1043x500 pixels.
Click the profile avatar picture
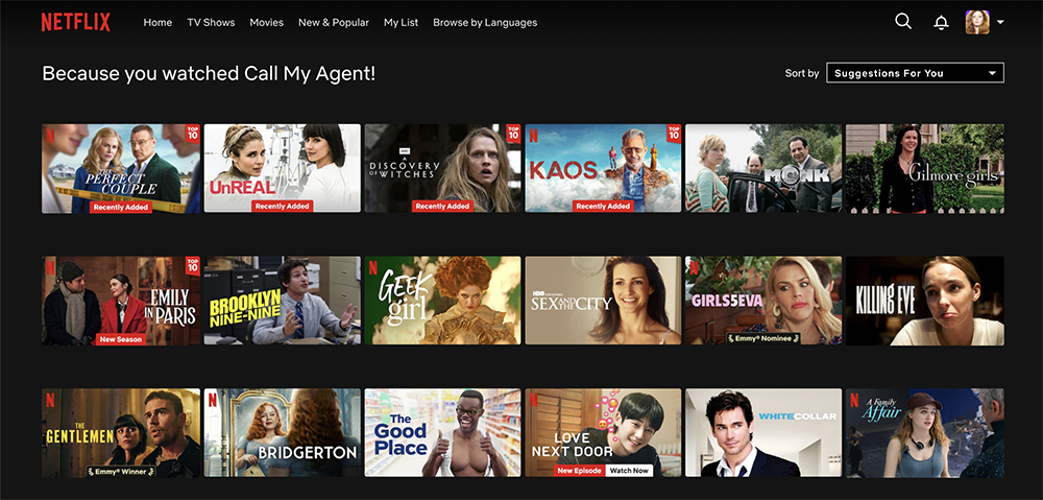click(x=977, y=22)
